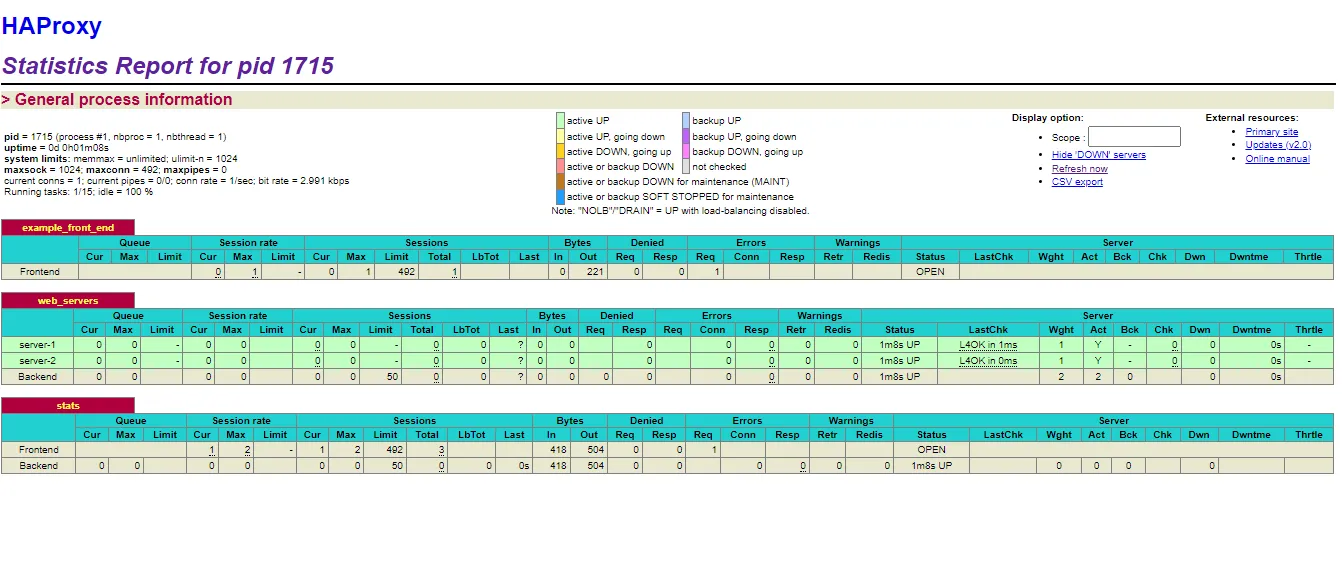This screenshot has width=1342, height=583.
Task: Click the OPEN status in stats table
Action: click(931, 450)
